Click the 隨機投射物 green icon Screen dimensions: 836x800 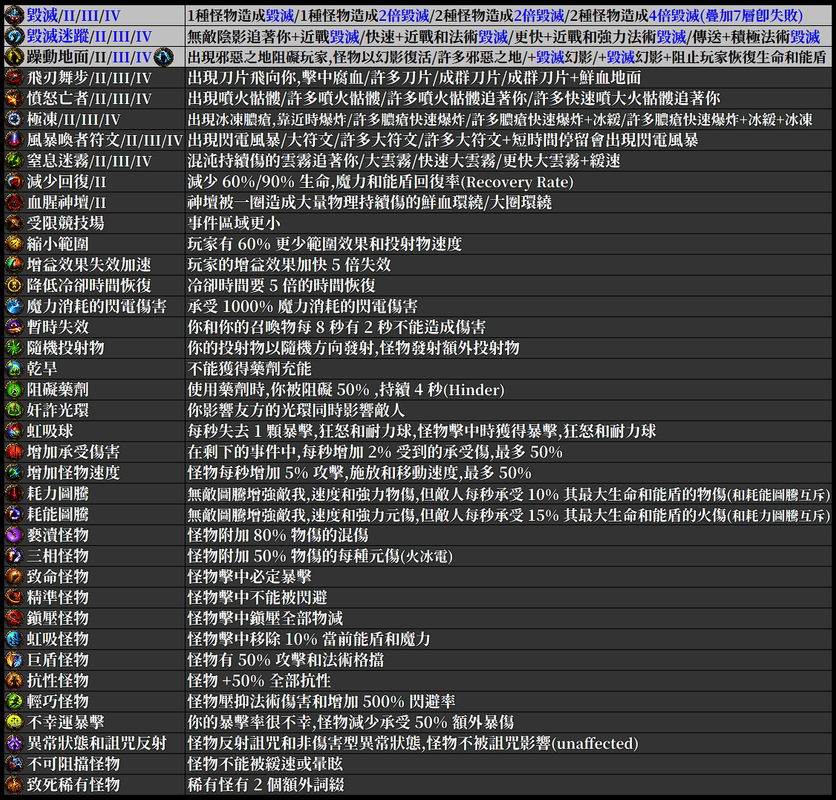click(x=14, y=348)
